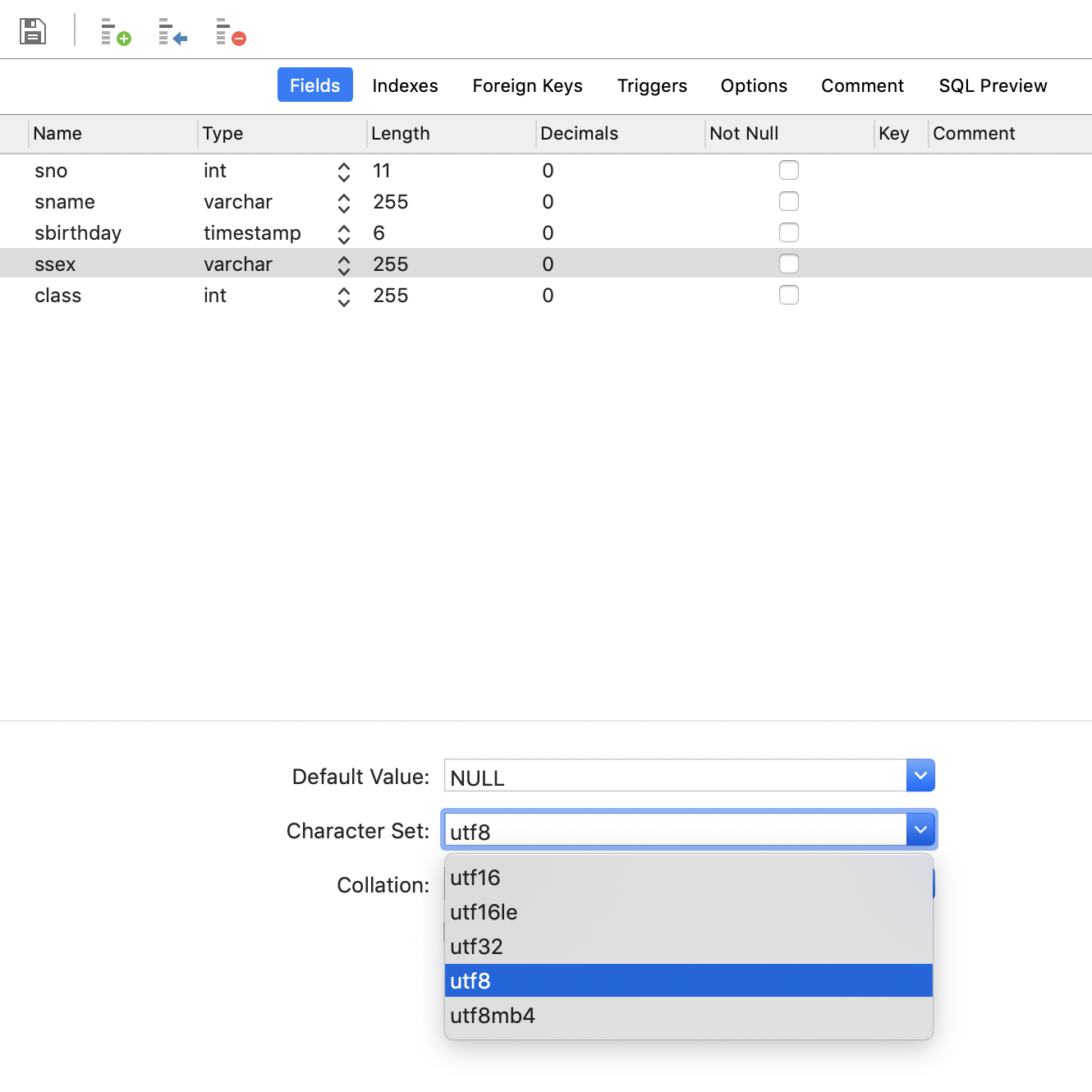Image resolution: width=1092 pixels, height=1092 pixels.
Task: Open type selector for ssex field
Action: tap(344, 265)
